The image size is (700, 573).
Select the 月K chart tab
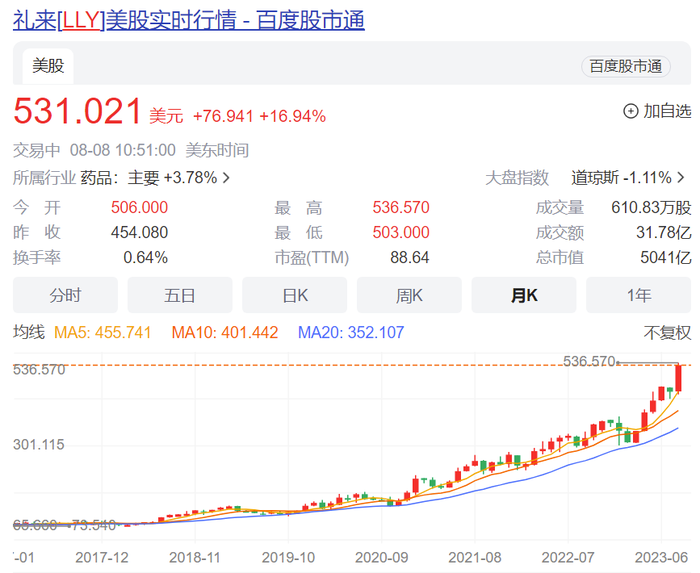click(x=524, y=295)
